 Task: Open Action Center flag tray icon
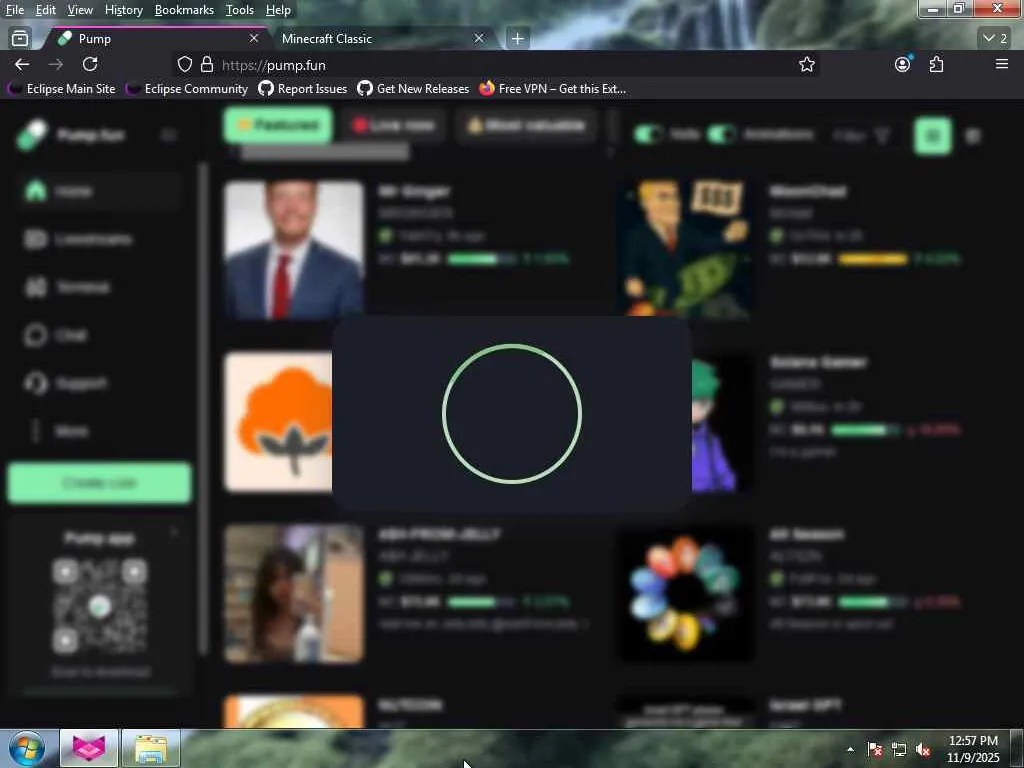point(875,749)
